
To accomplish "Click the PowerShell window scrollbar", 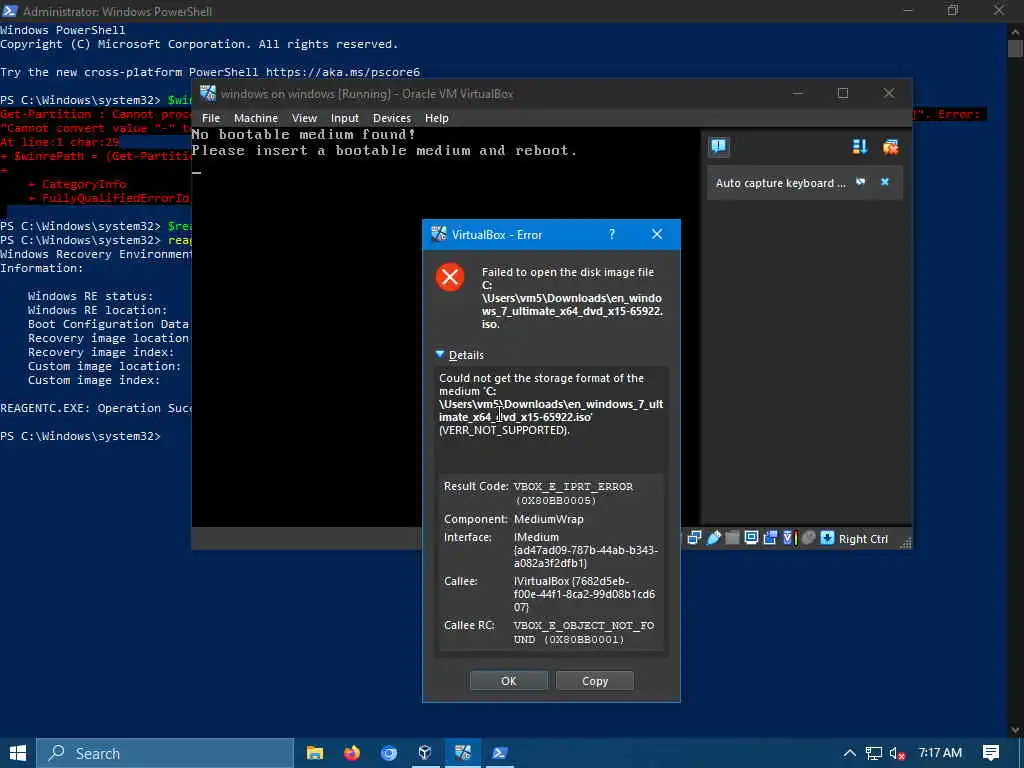I will click(1015, 49).
